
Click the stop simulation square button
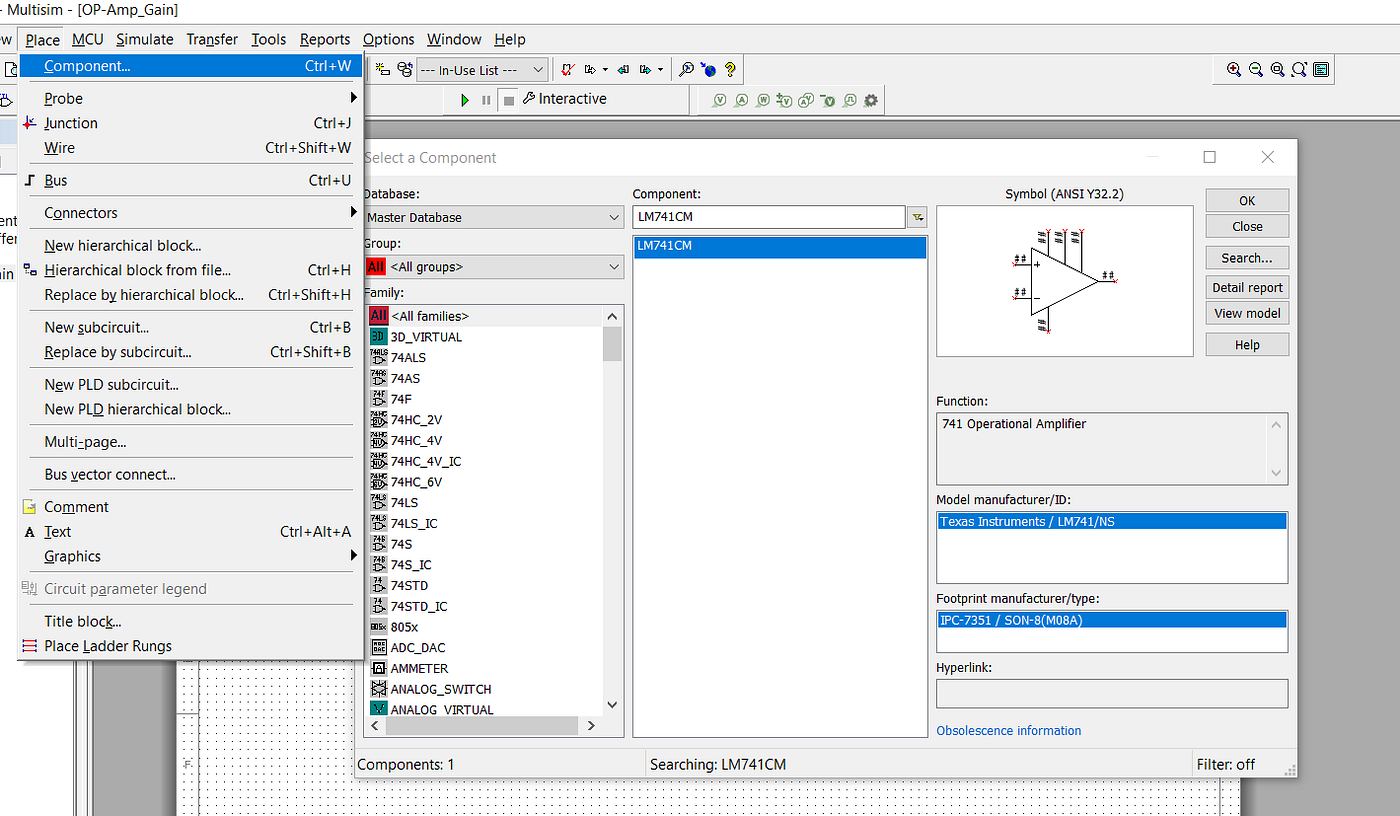point(508,99)
